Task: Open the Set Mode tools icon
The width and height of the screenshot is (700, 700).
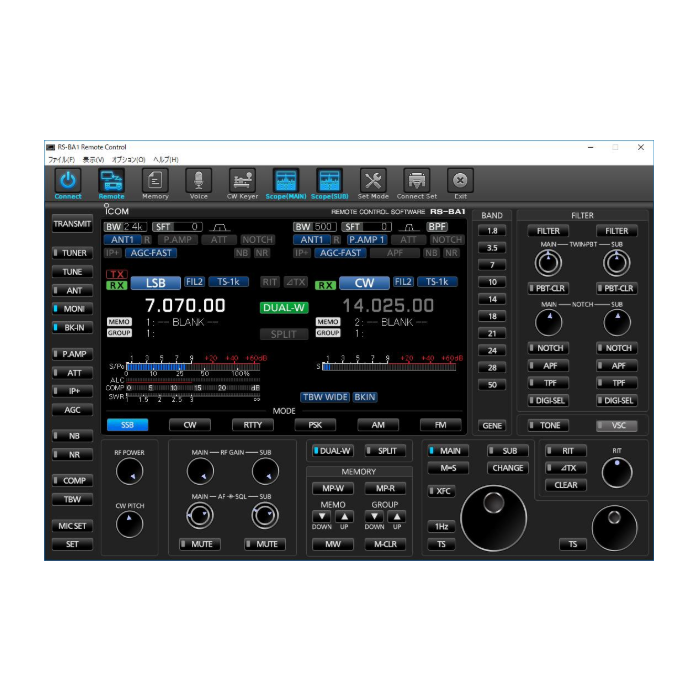Action: pyautogui.click(x=373, y=181)
